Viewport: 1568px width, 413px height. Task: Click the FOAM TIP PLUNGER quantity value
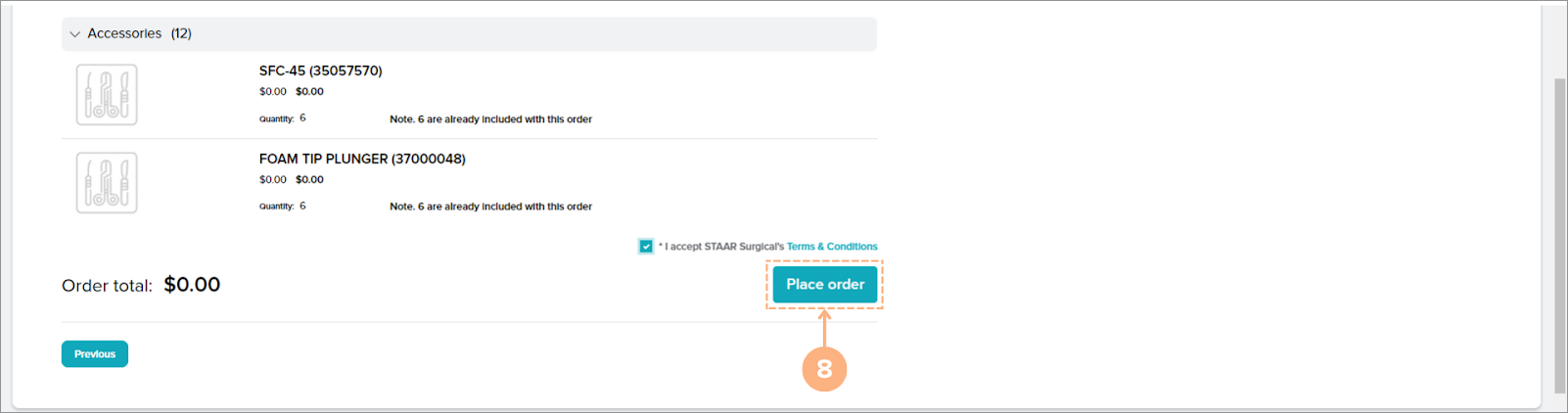pos(302,206)
